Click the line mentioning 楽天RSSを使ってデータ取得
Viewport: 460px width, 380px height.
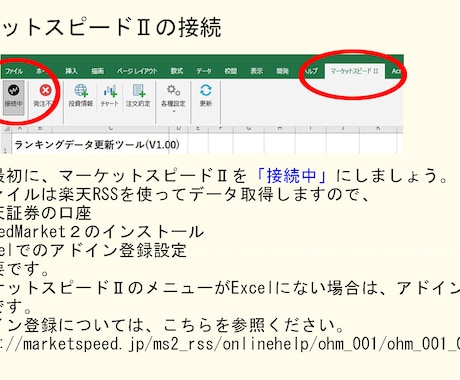click(x=184, y=194)
